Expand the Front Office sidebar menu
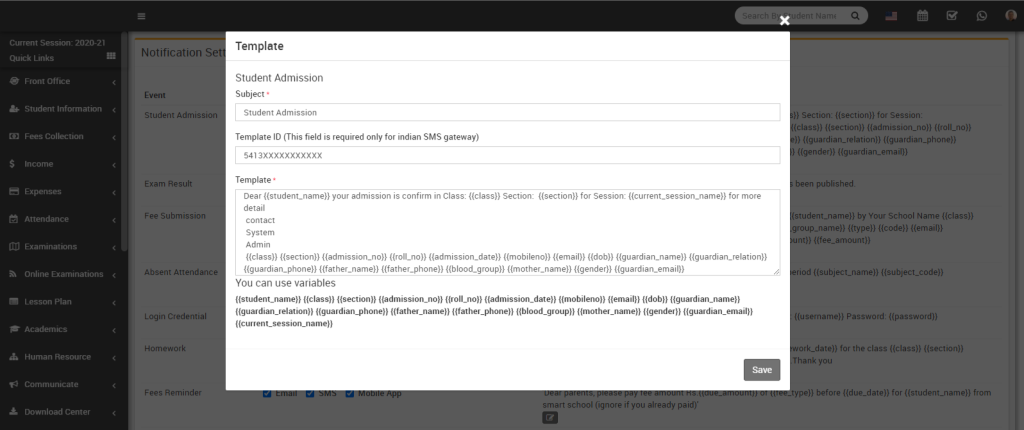This screenshot has width=1024, height=430. click(63, 82)
